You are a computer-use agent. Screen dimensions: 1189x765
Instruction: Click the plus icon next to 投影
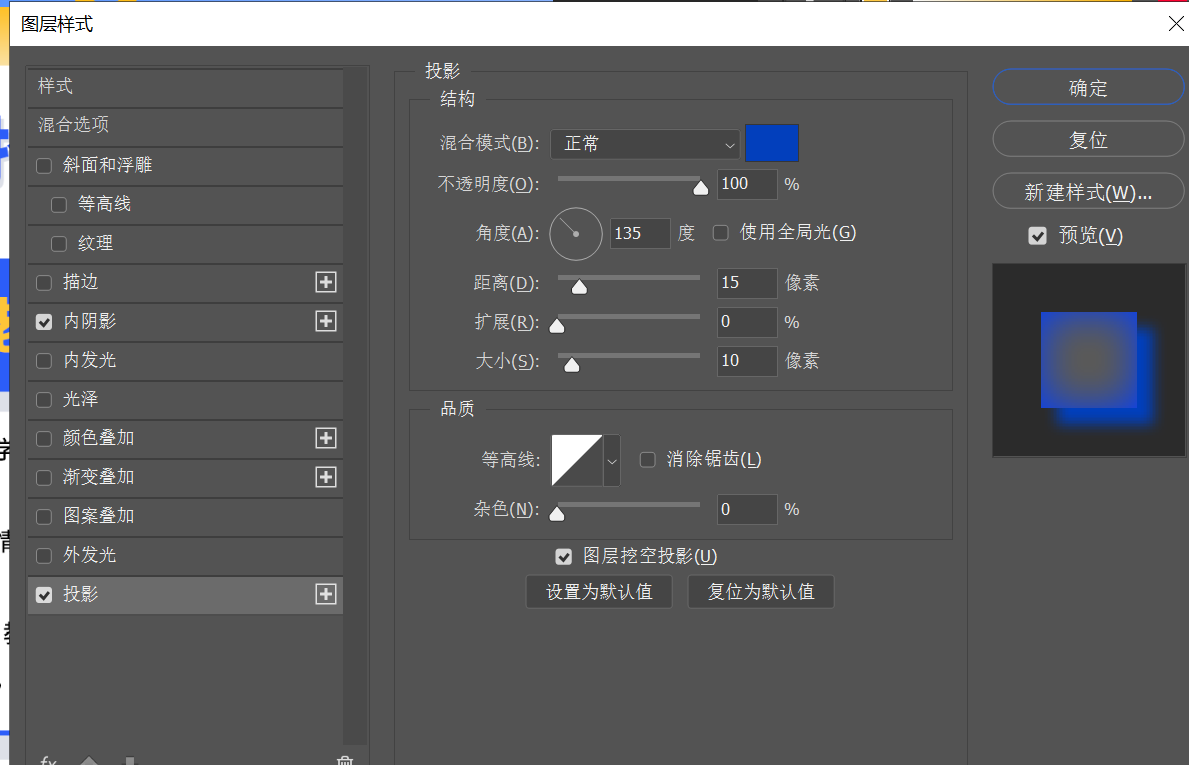click(326, 594)
